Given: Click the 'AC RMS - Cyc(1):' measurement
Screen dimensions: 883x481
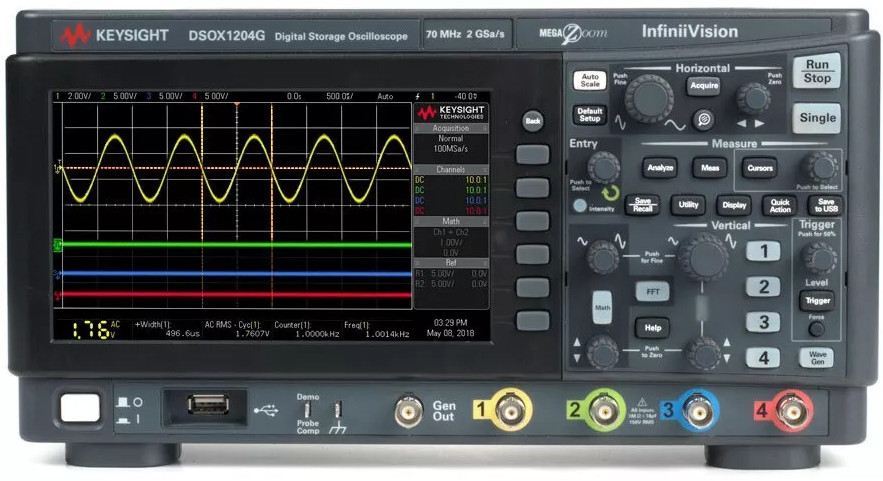Looking at the screenshot, I should tap(237, 329).
